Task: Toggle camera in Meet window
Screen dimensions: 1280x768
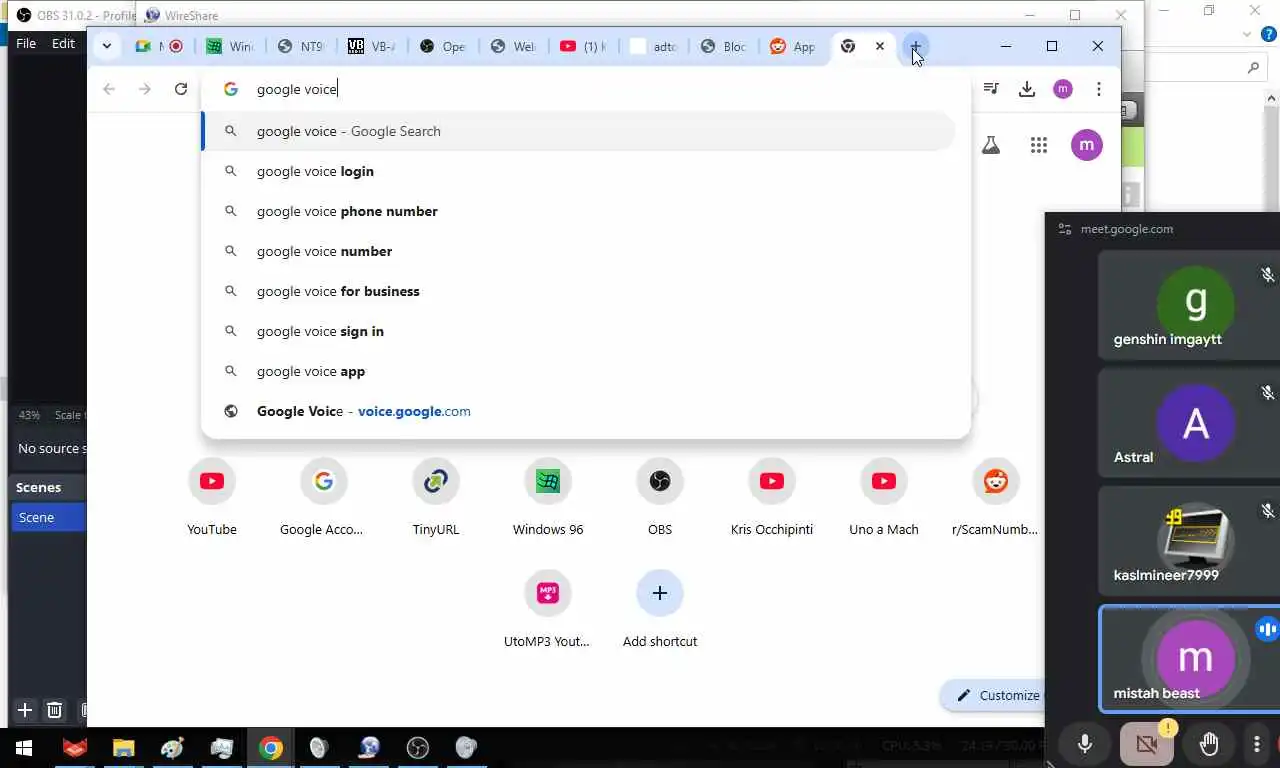Action: click(x=1146, y=743)
